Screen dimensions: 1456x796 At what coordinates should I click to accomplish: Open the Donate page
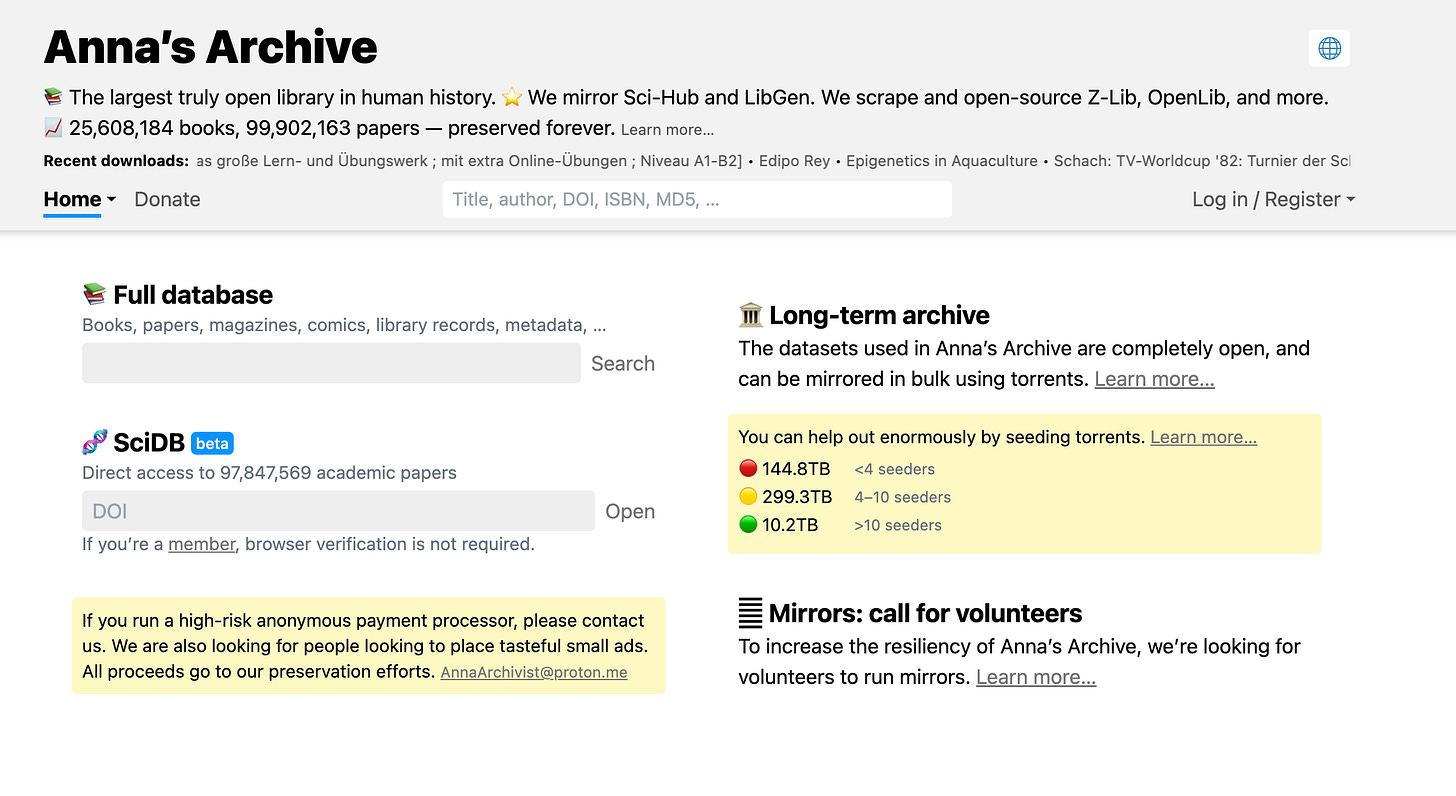click(x=167, y=199)
